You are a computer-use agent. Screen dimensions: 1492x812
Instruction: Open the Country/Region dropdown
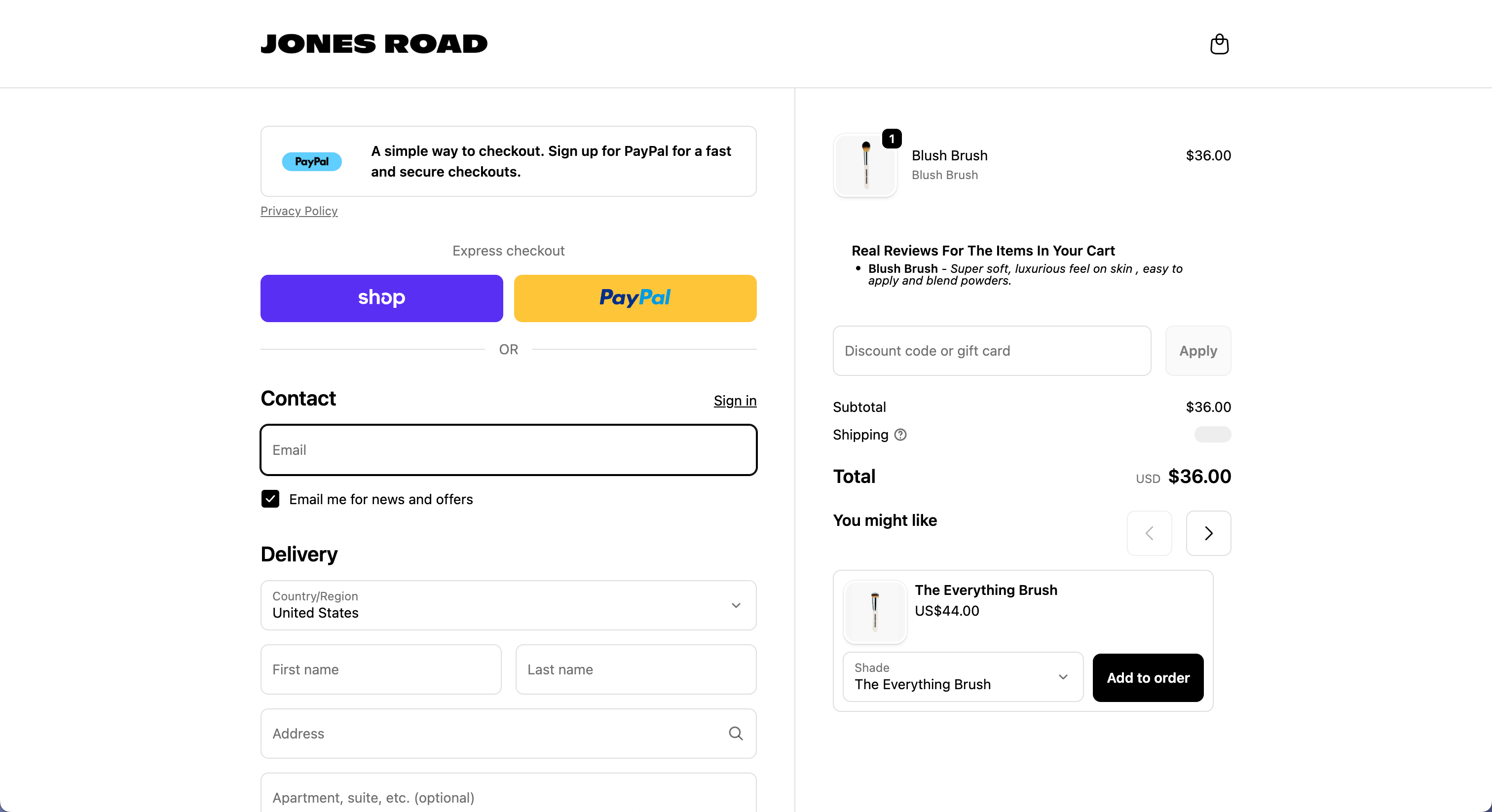(508, 605)
